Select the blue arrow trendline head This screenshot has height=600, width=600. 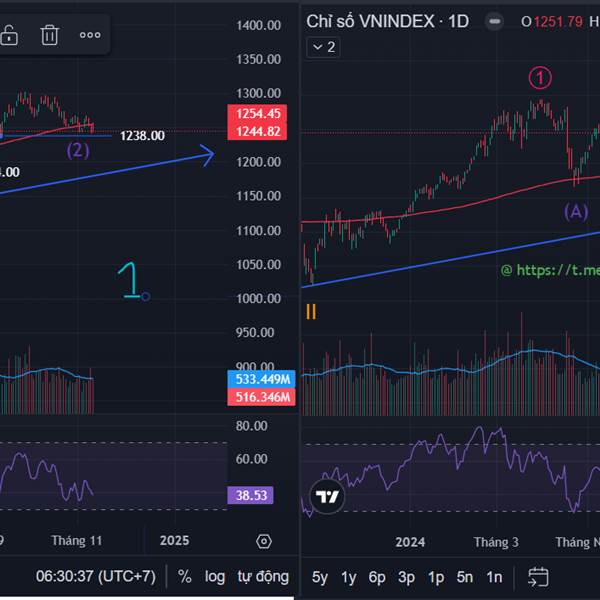(x=209, y=155)
